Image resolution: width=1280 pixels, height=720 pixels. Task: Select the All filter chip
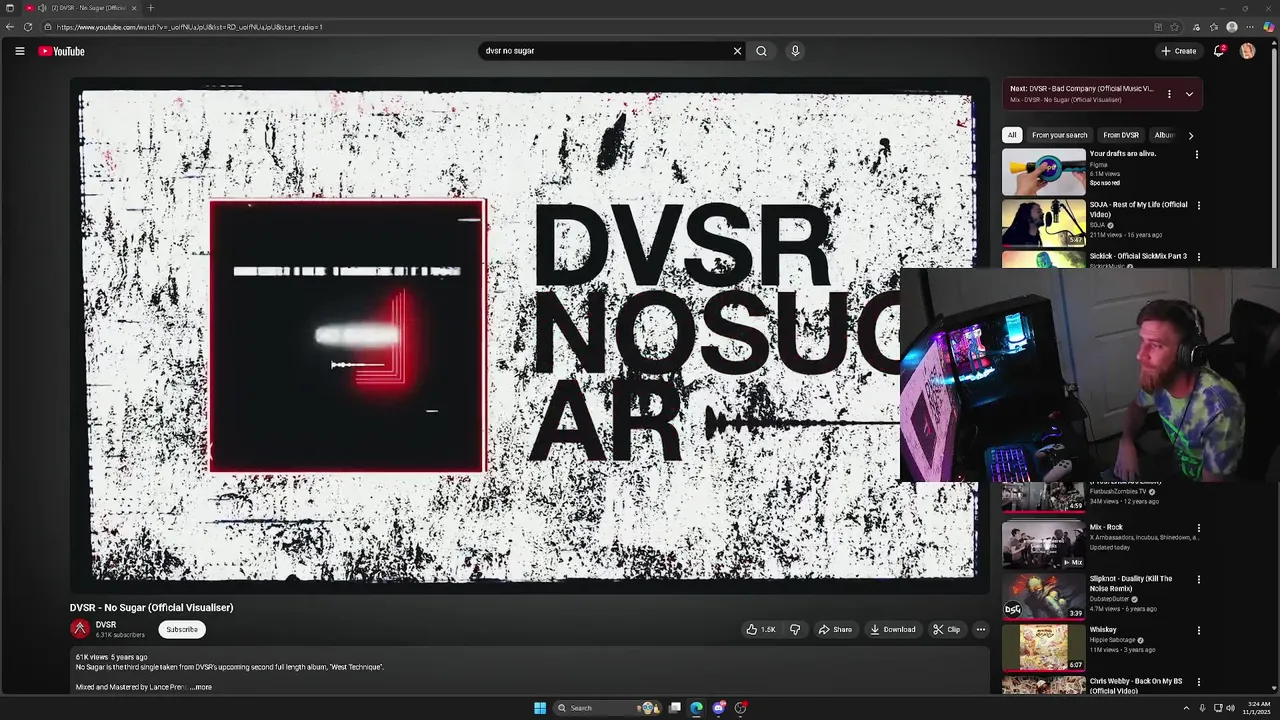tap(1012, 135)
